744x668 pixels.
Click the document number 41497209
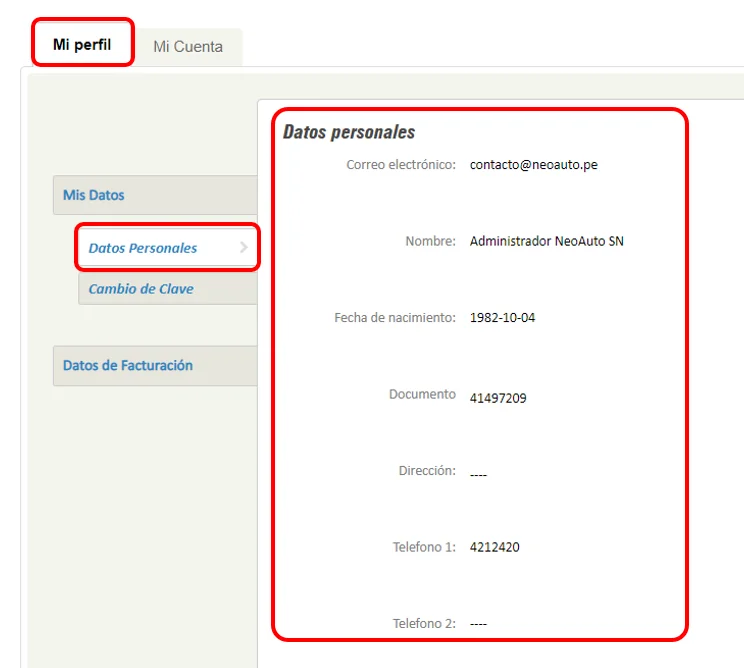pos(498,398)
